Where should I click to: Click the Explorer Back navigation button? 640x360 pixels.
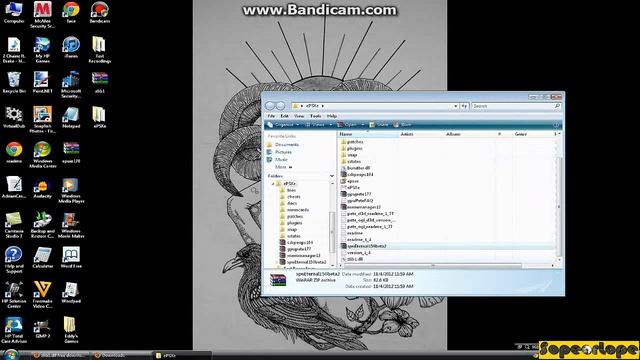pyautogui.click(x=270, y=106)
